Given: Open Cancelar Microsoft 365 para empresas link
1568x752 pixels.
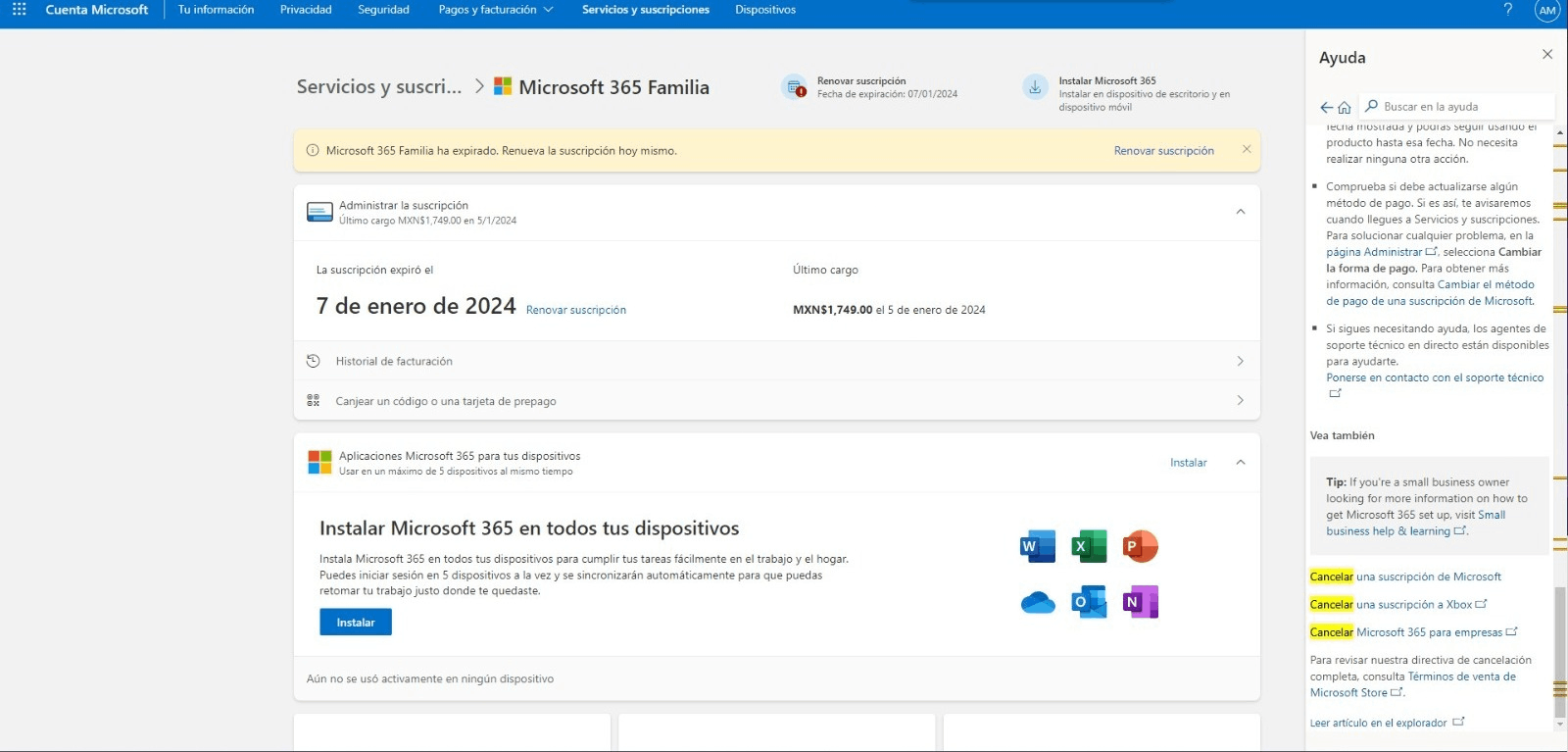Looking at the screenshot, I should [x=1413, y=632].
